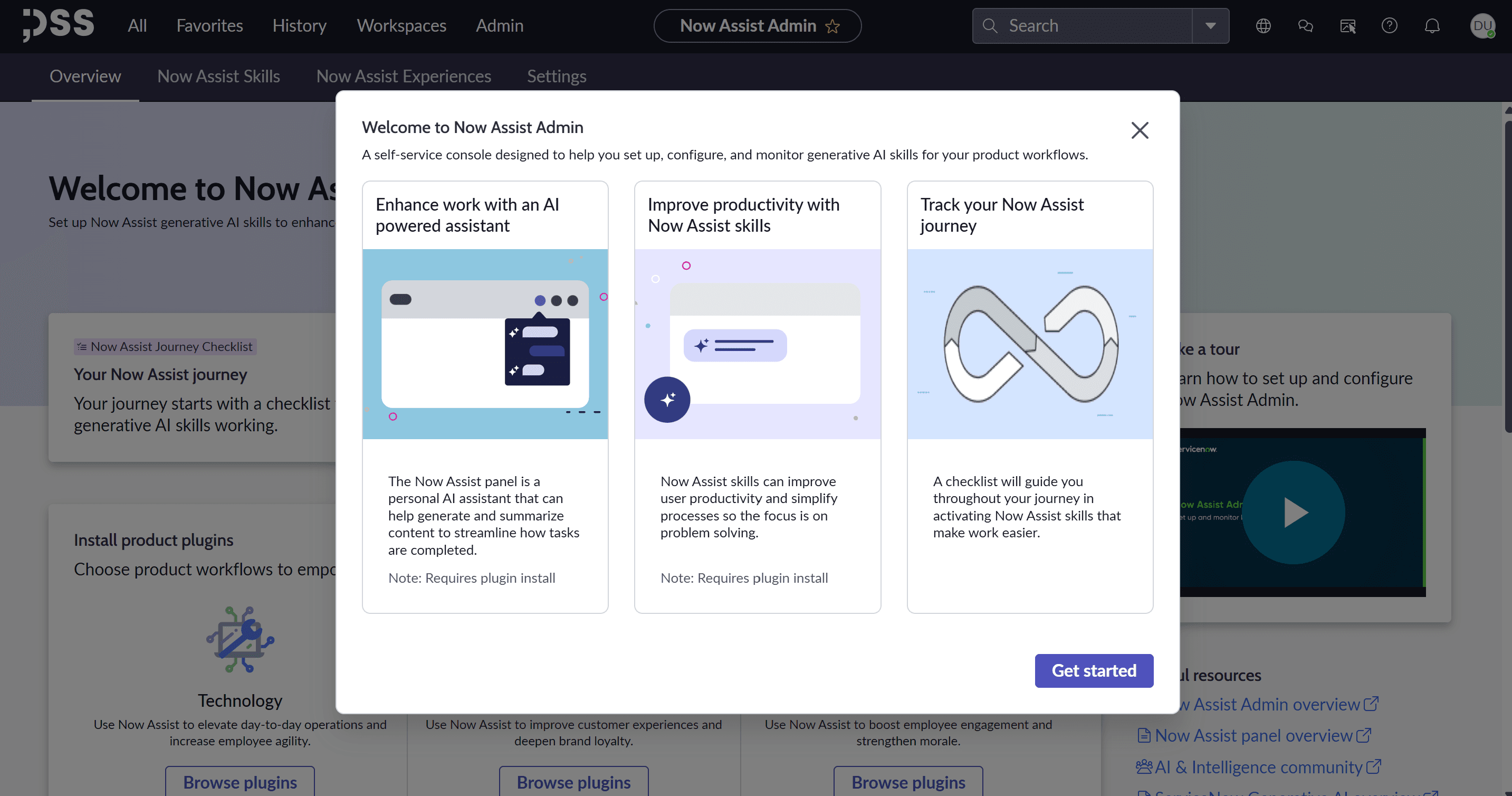Click the DU user avatar
Image resolution: width=1512 pixels, height=796 pixels.
tap(1482, 26)
